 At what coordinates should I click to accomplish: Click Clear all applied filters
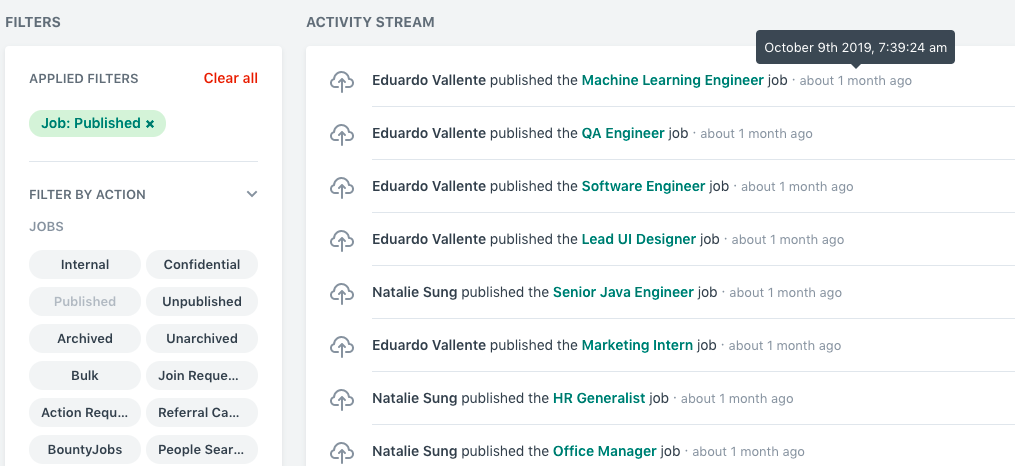pos(230,78)
